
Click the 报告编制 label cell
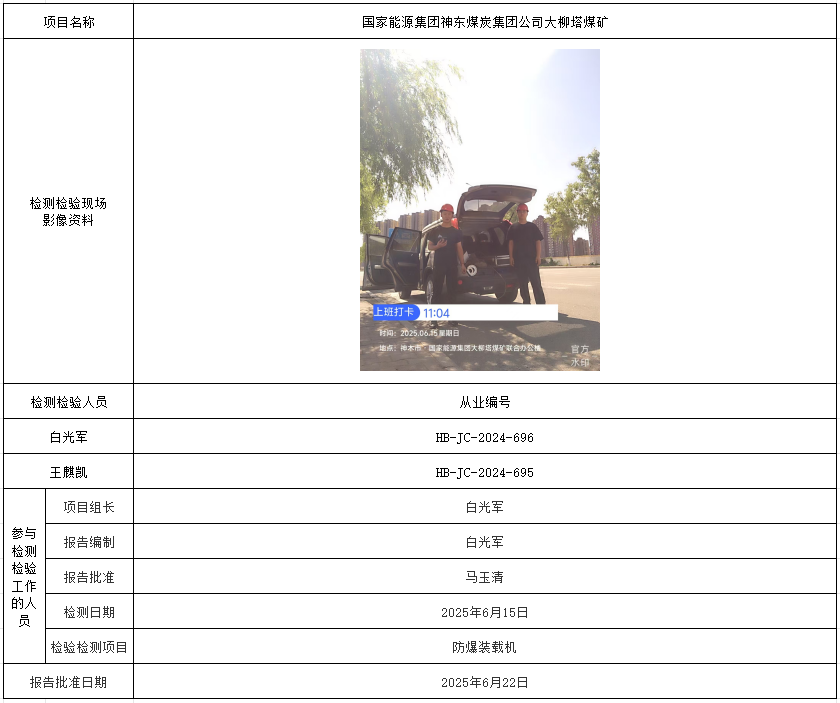(x=89, y=542)
